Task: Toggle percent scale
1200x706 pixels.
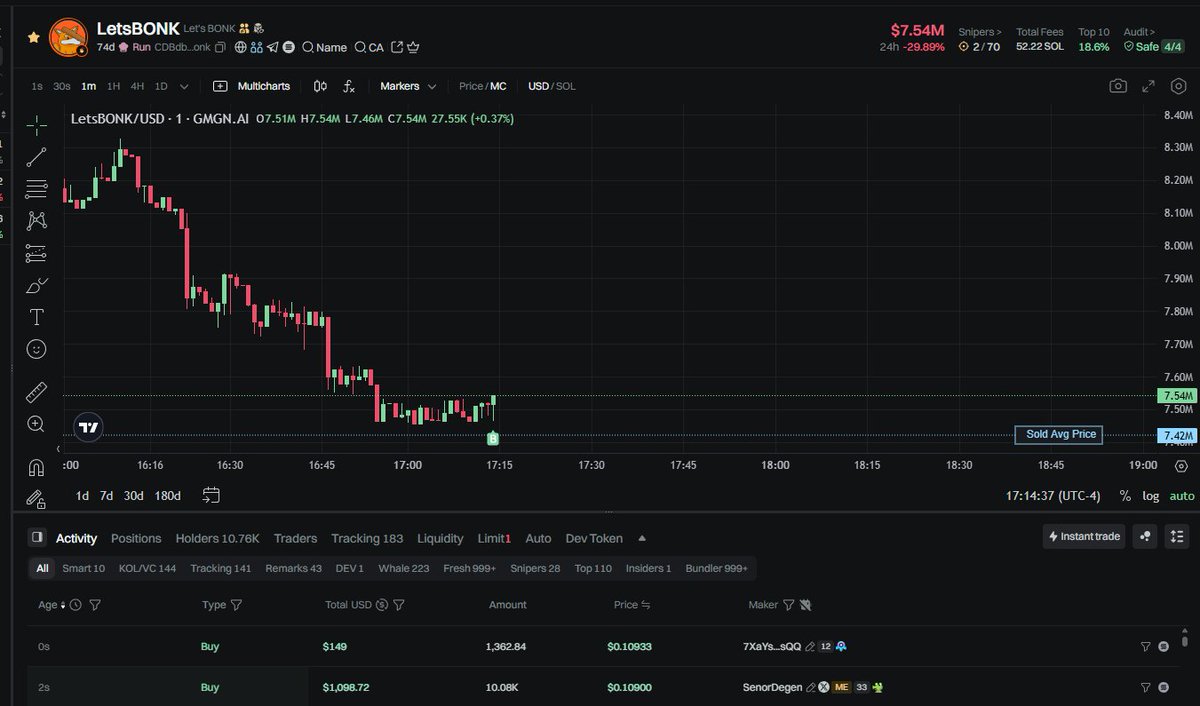Action: pyautogui.click(x=1125, y=496)
